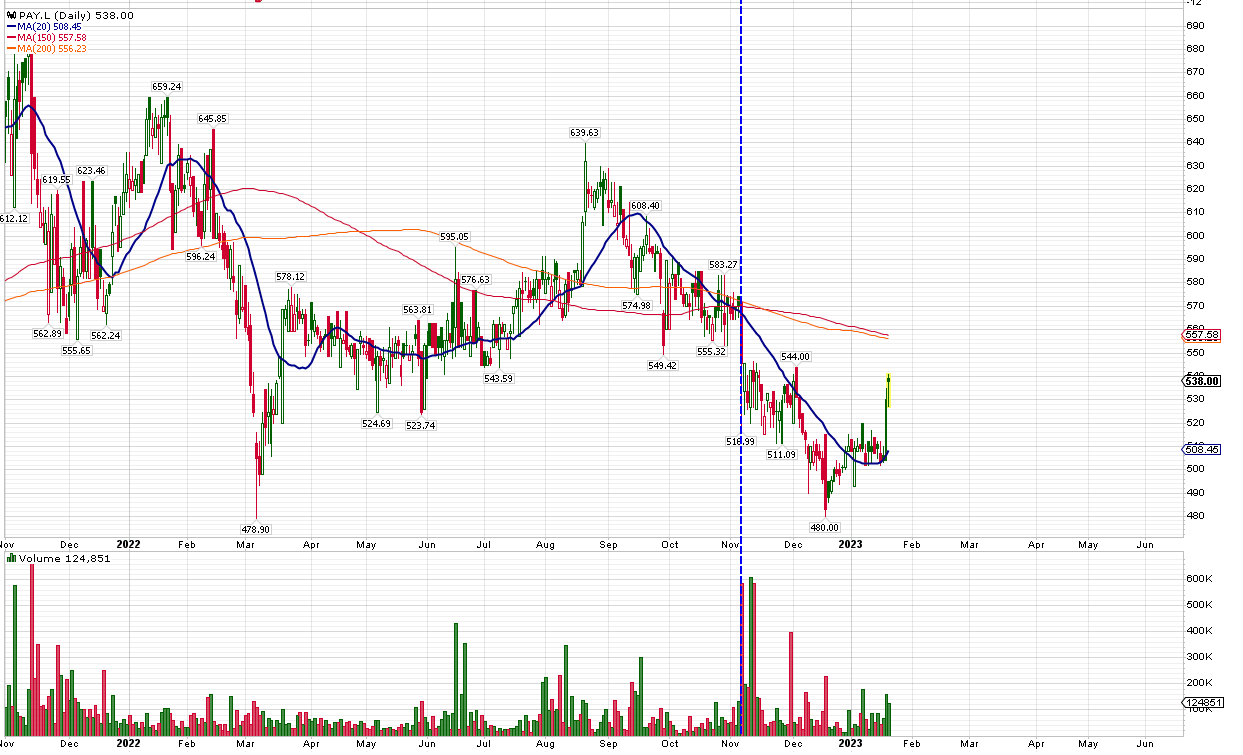Click the "MA(150) 557.58" legend text
Viewport: 1243px width, 755px height.
click(53, 38)
